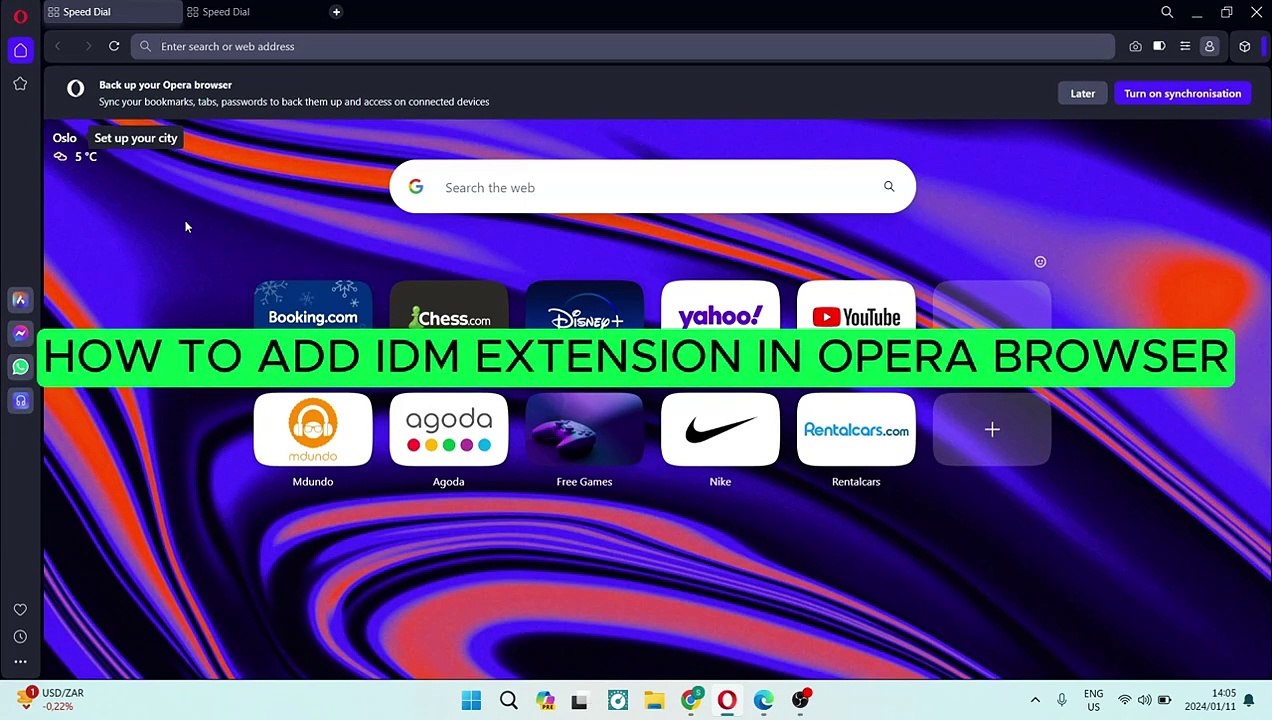This screenshot has height=720, width=1272.
Task: Dismiss sync prompt with Later button
Action: coord(1082,93)
